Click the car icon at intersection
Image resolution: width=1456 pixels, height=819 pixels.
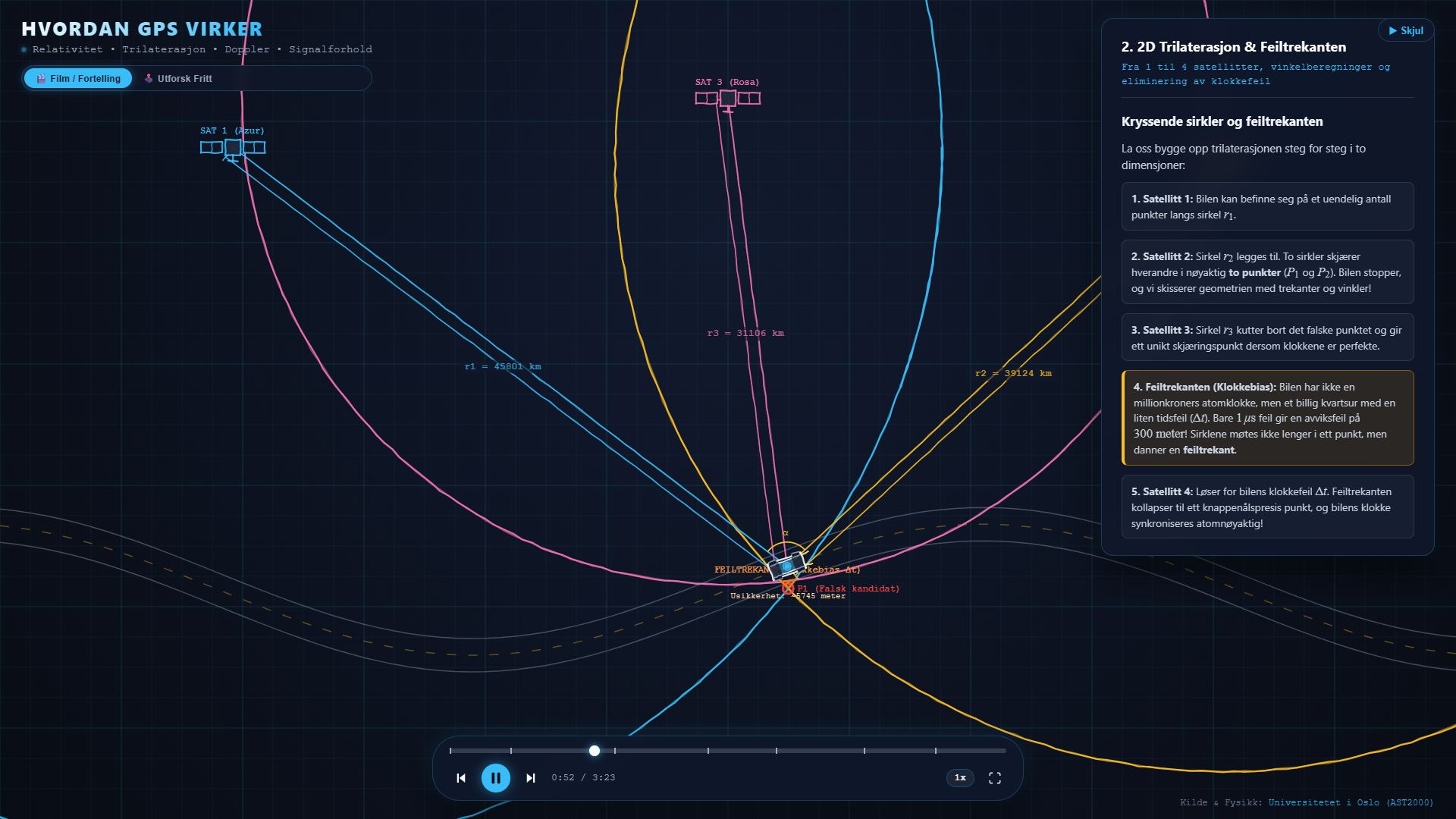[x=787, y=566]
